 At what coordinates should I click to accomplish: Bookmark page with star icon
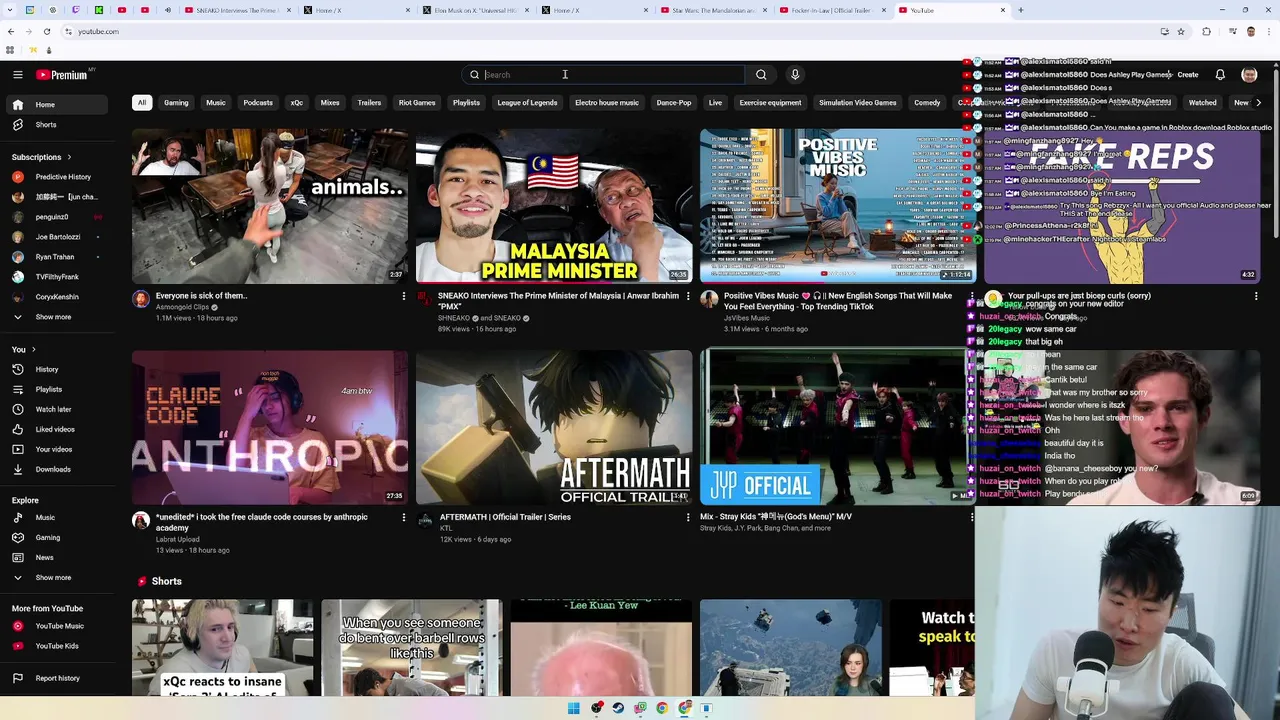click(1181, 31)
